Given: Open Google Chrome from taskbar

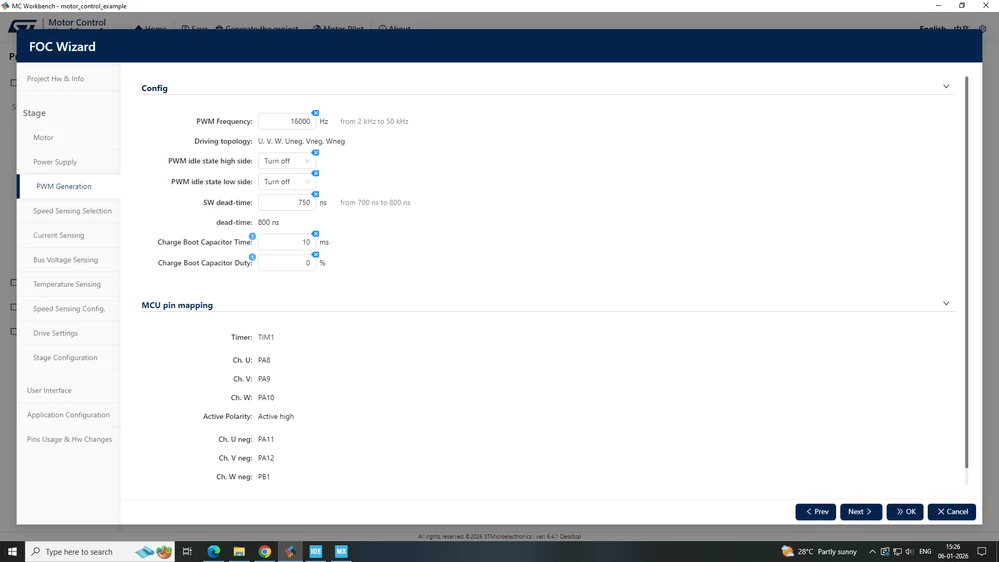Looking at the screenshot, I should point(264,551).
